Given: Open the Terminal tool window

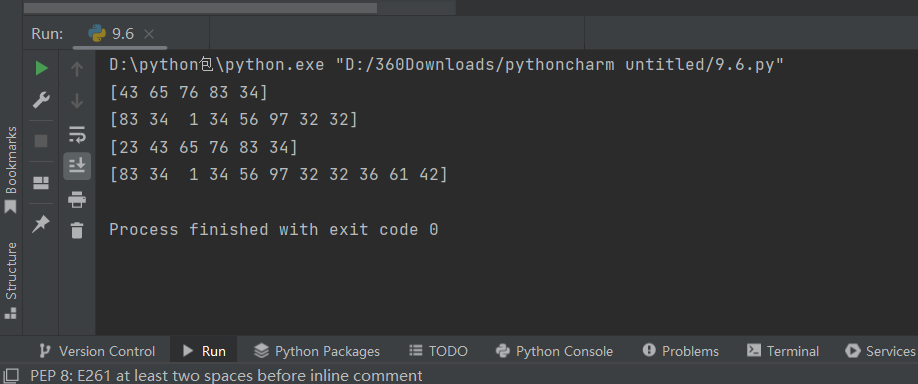Looking at the screenshot, I should pyautogui.click(x=783, y=351).
